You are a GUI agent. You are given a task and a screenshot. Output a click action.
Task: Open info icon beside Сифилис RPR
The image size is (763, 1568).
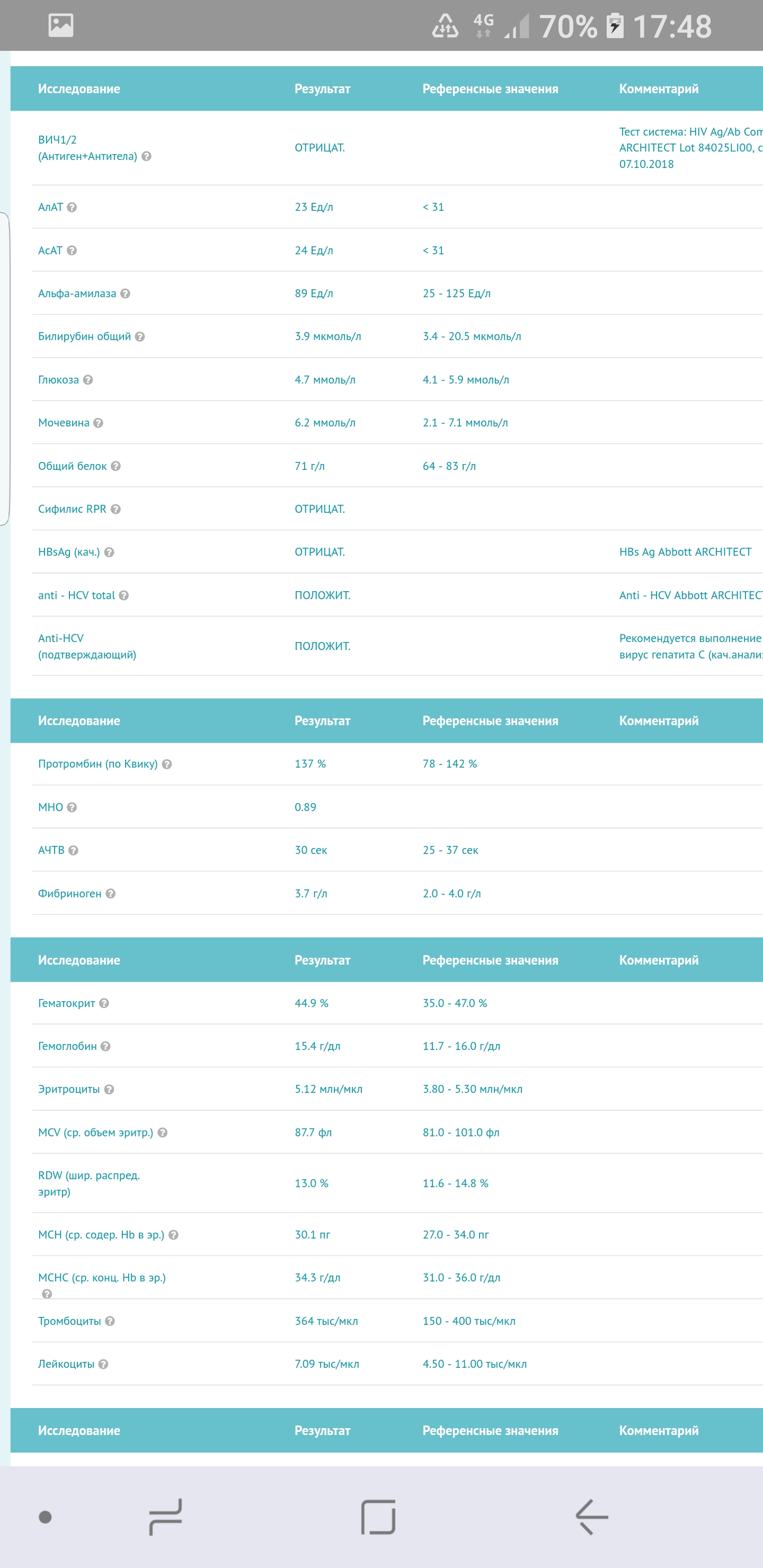116,509
